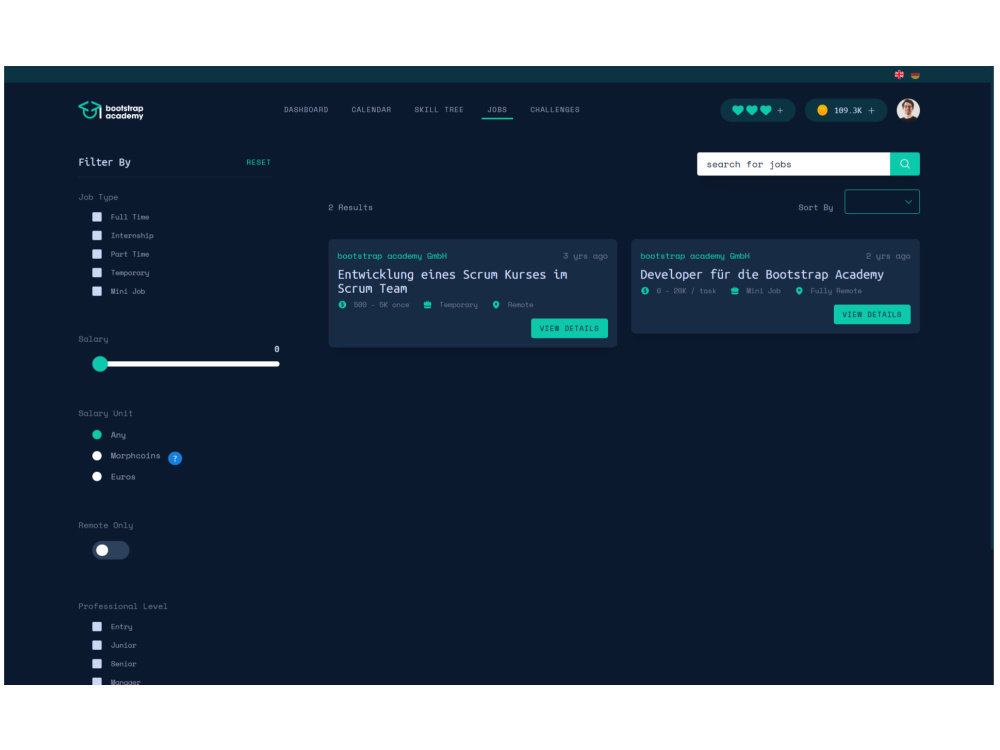1000x750 pixels.
Task: Check the Internship filter
Action: click(x=97, y=235)
